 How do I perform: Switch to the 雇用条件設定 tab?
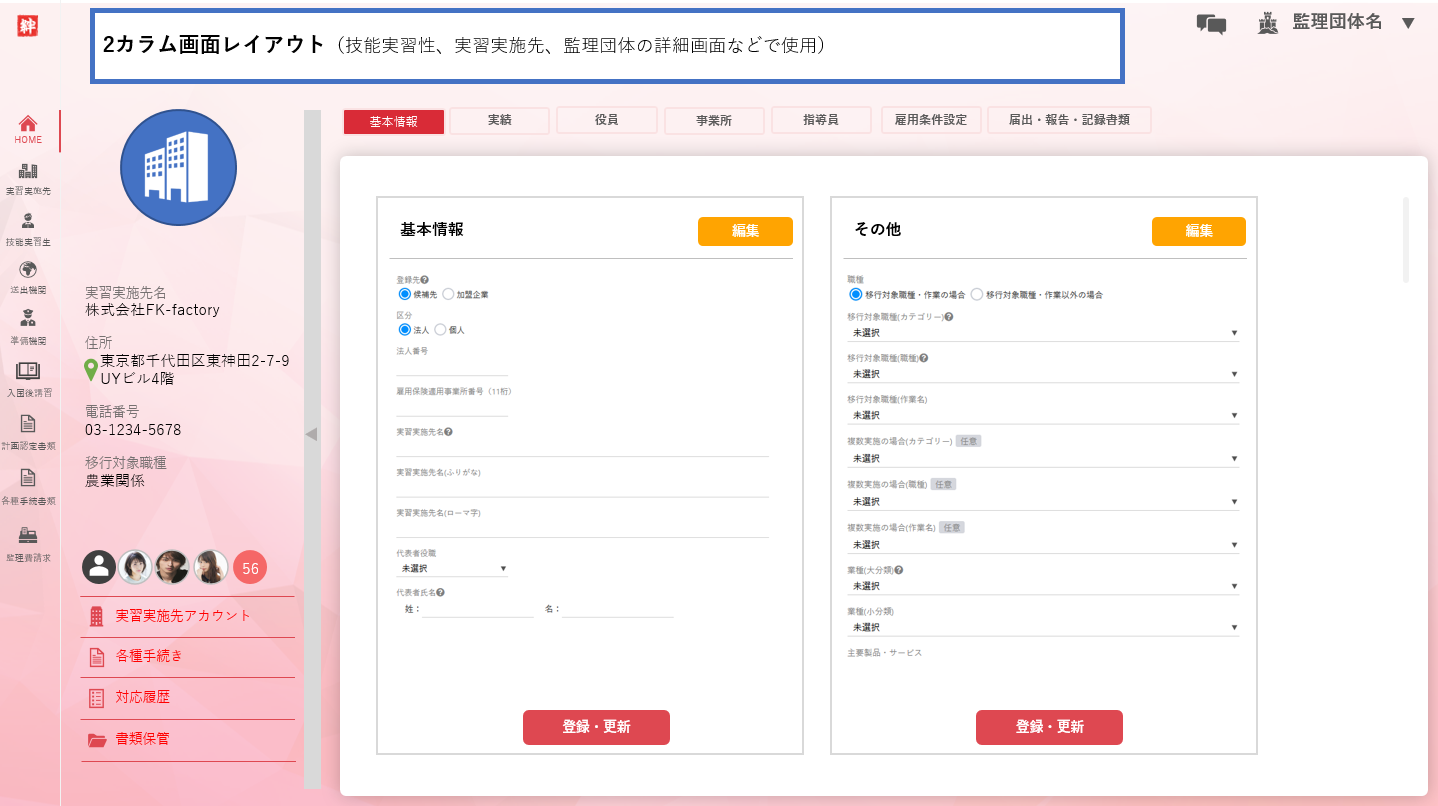(930, 120)
